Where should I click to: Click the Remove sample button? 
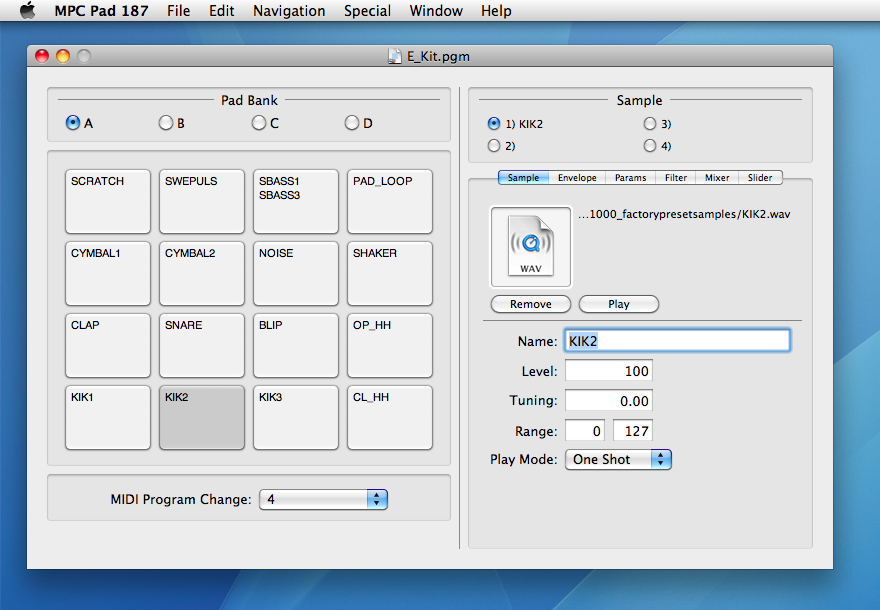[530, 304]
